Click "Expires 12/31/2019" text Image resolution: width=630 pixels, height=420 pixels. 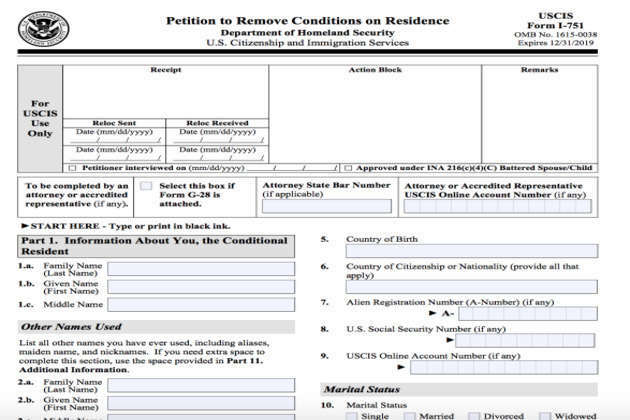coord(555,43)
